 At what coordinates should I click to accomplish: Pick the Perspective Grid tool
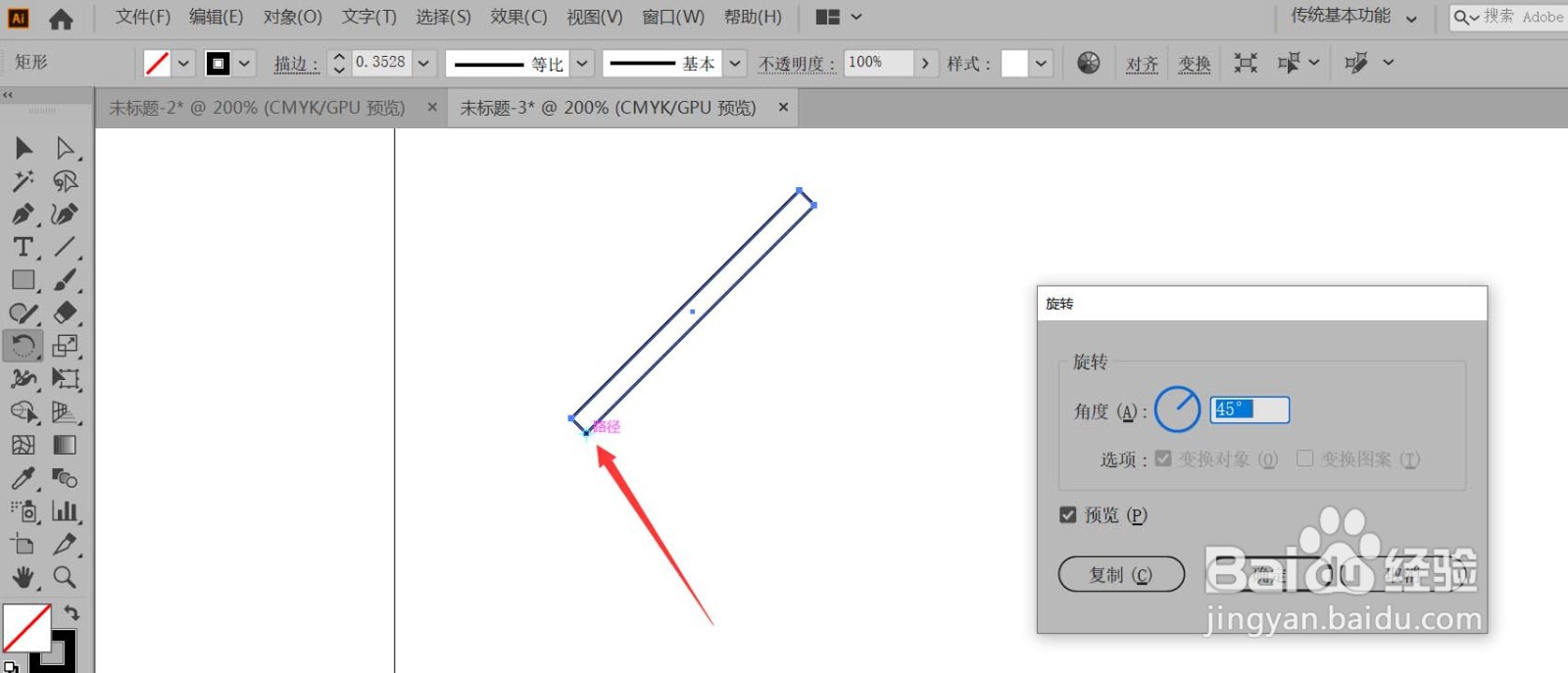click(x=66, y=412)
